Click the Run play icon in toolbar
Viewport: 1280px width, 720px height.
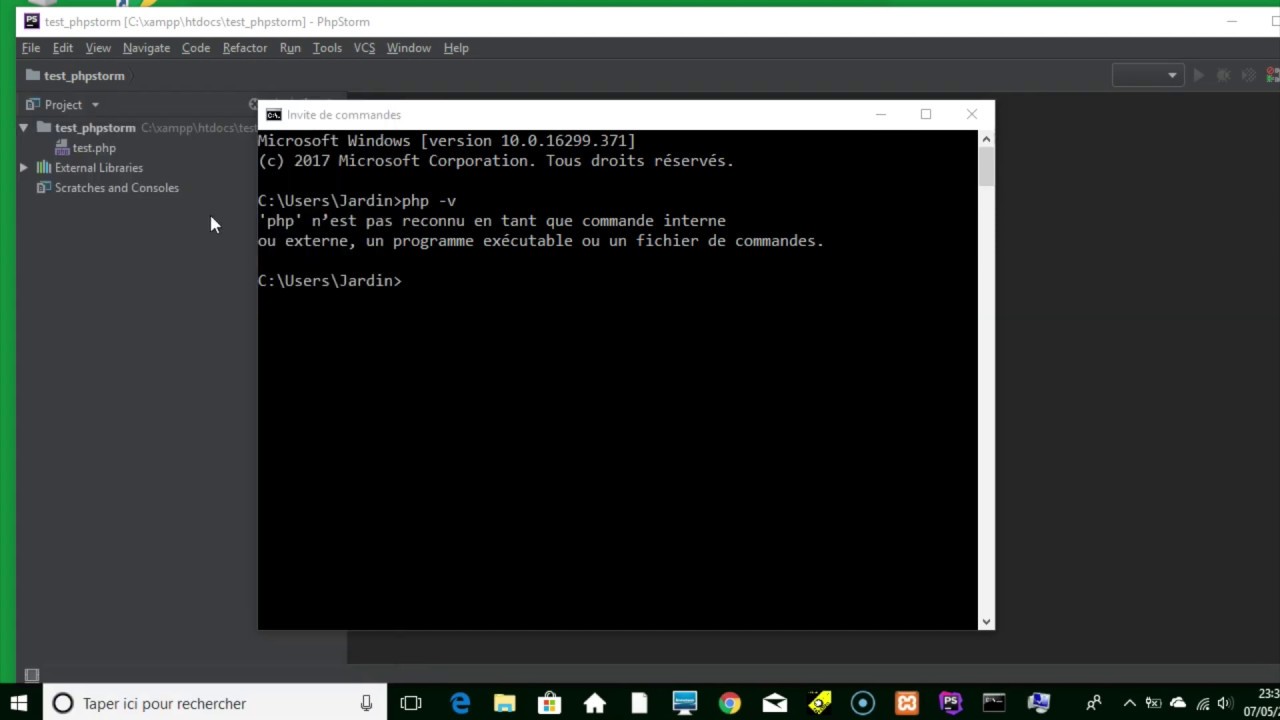click(x=1199, y=75)
